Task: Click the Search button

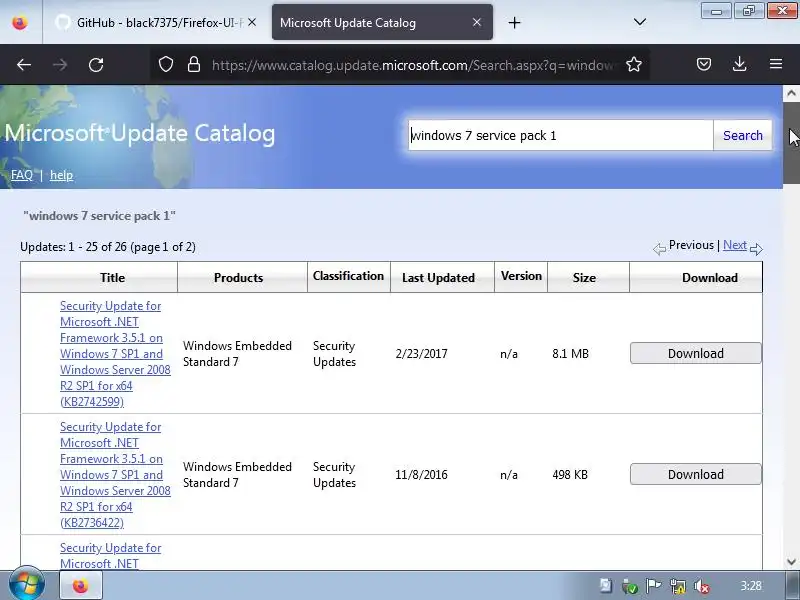Action: (x=742, y=135)
